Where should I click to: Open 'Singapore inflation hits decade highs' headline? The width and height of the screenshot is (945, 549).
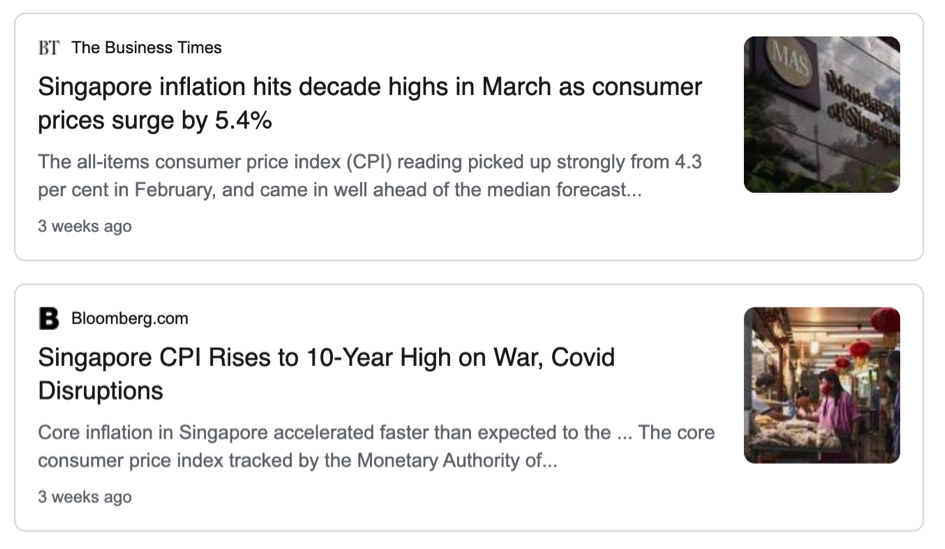point(369,103)
